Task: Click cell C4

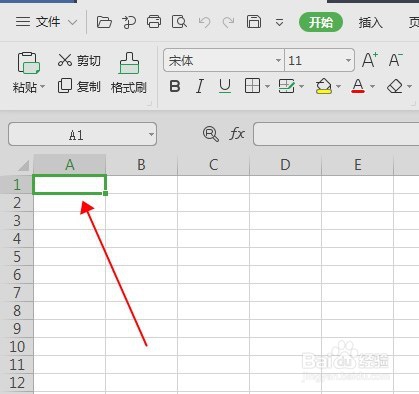Action: point(214,239)
